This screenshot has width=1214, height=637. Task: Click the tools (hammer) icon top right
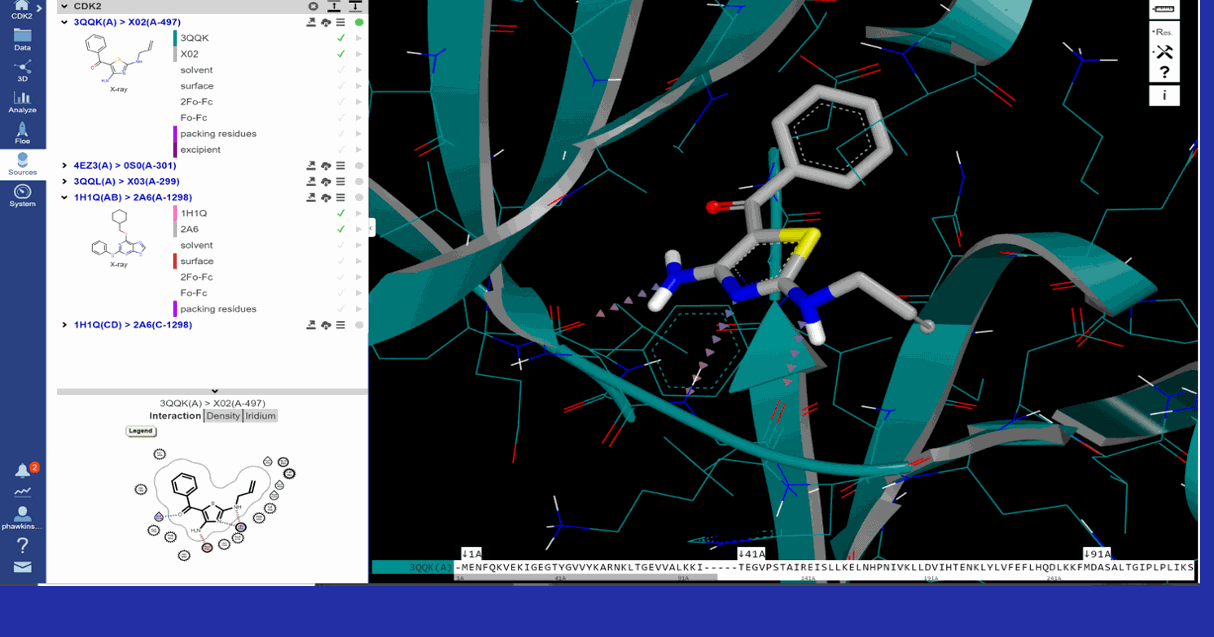[x=1165, y=50]
